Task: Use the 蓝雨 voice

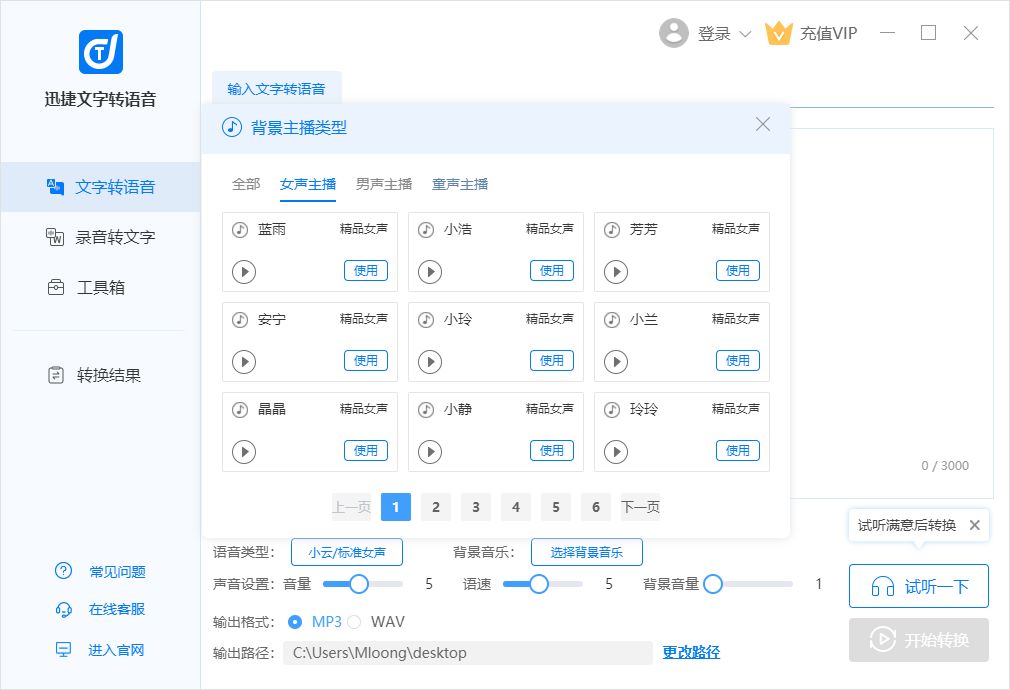Action: (x=366, y=271)
